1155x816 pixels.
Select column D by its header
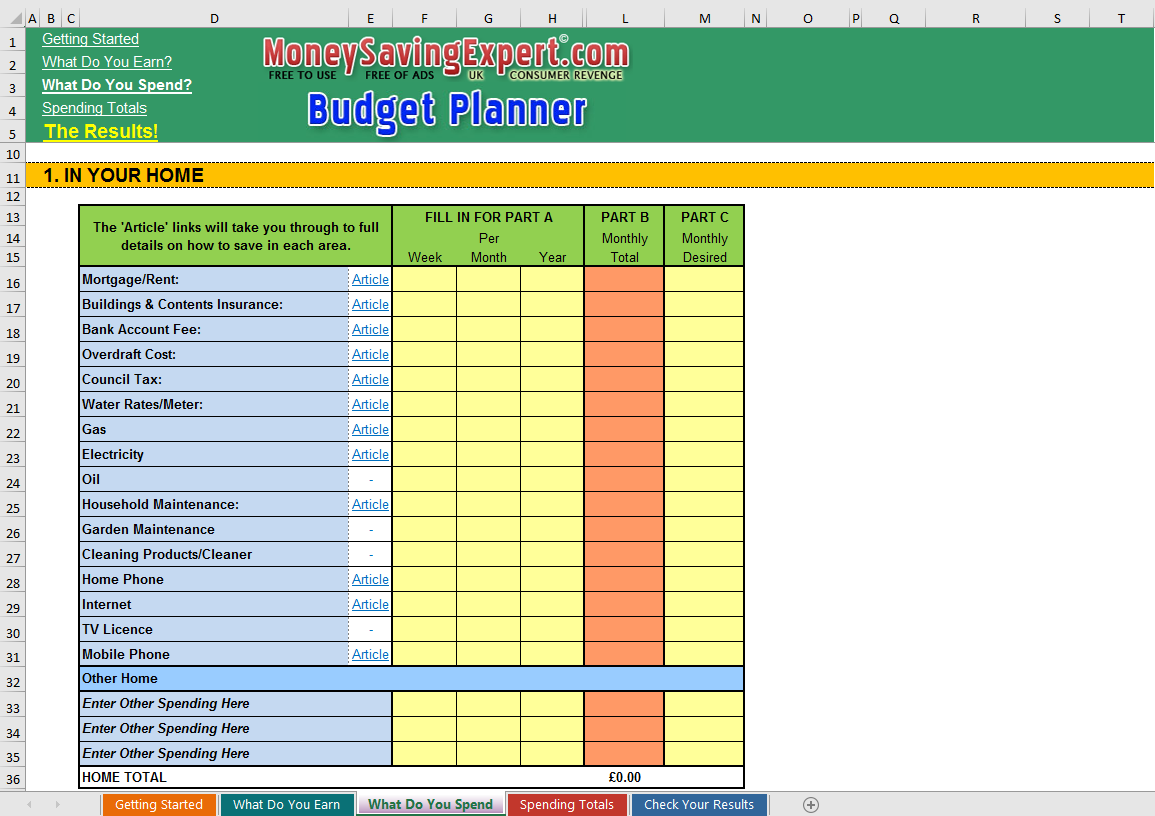214,18
